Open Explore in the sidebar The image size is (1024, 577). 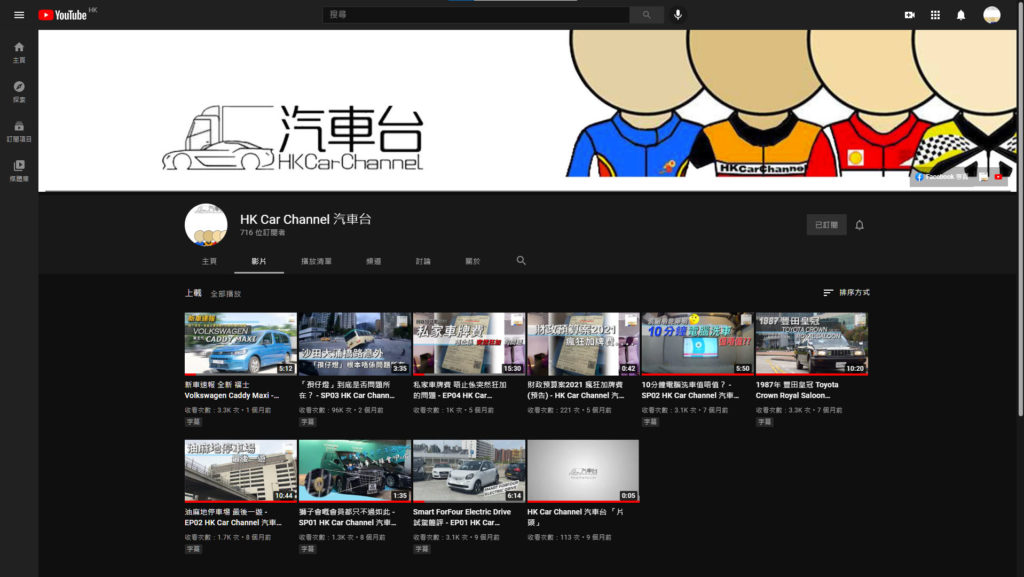tap(19, 91)
